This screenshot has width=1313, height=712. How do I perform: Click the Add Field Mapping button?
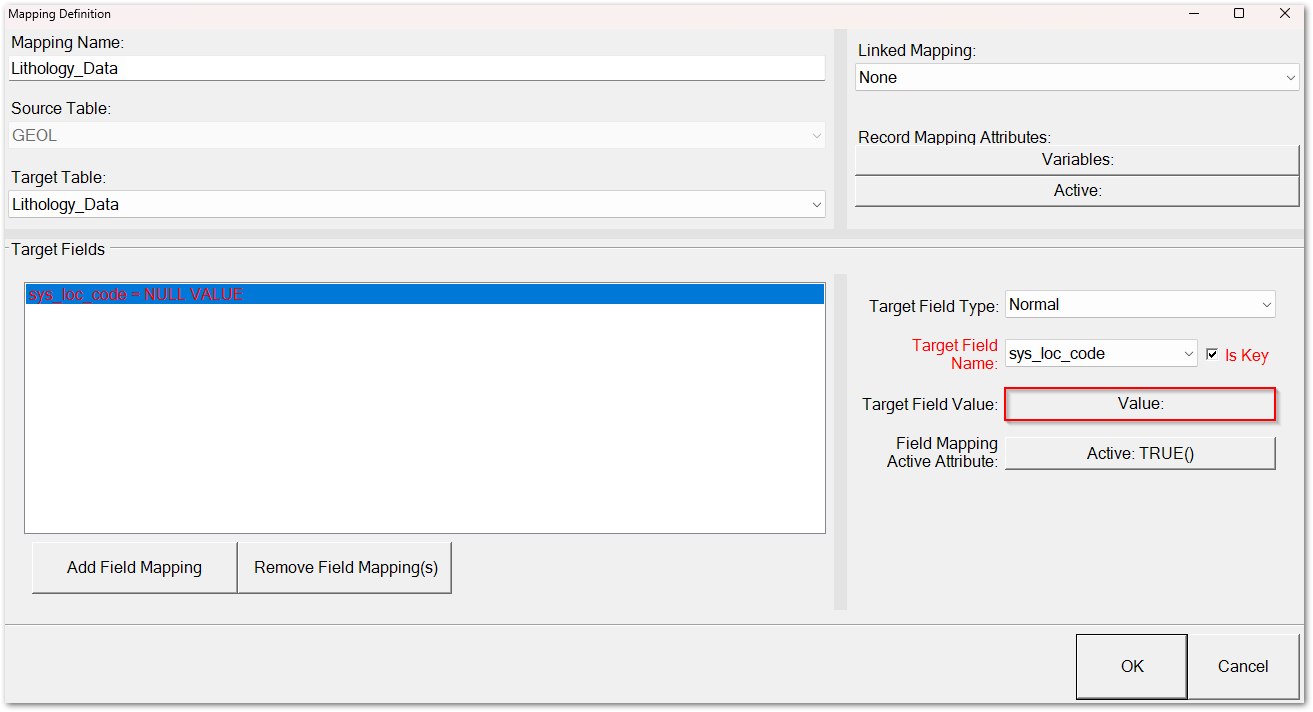[133, 567]
